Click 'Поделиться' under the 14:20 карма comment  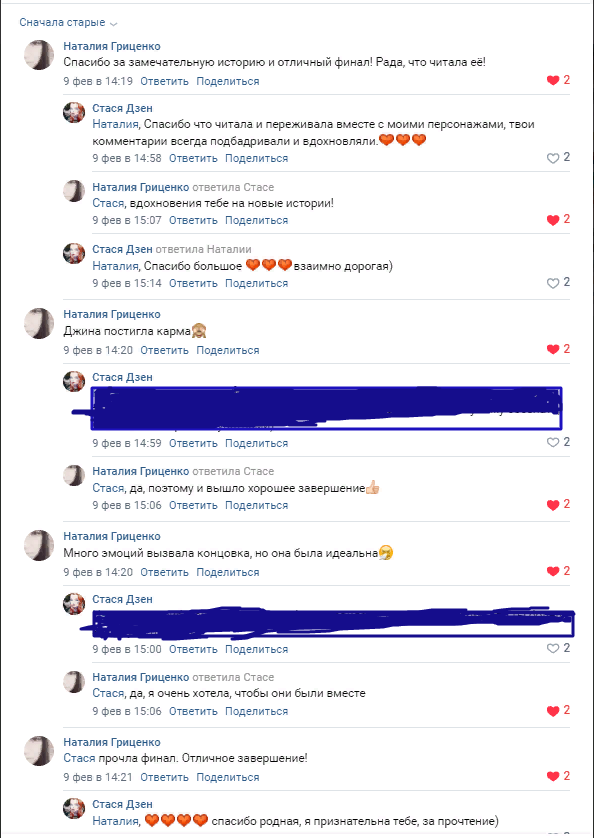point(228,350)
